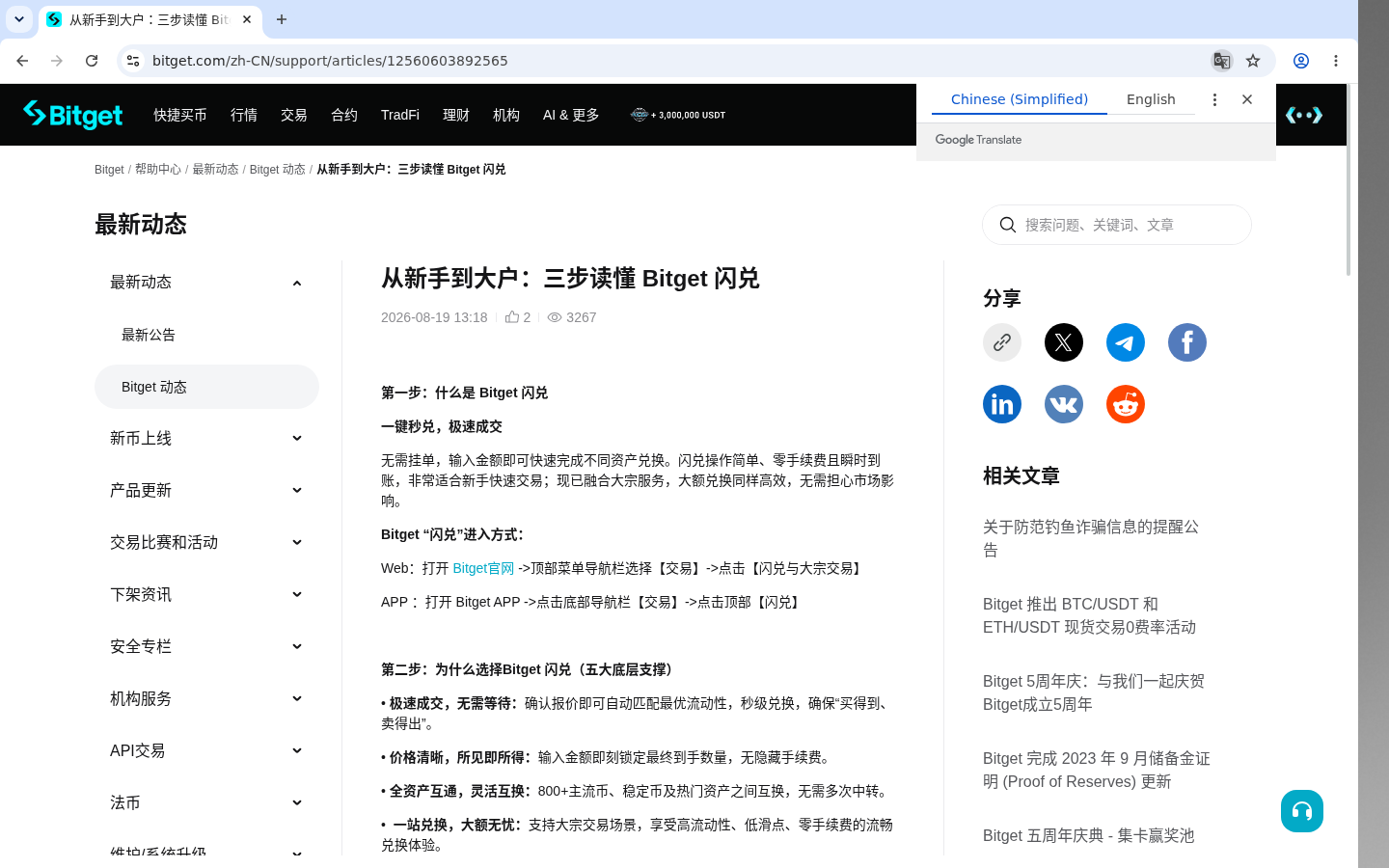Expand the 安全专栏 sidebar section
The height and width of the screenshot is (868, 1389).
[297, 647]
